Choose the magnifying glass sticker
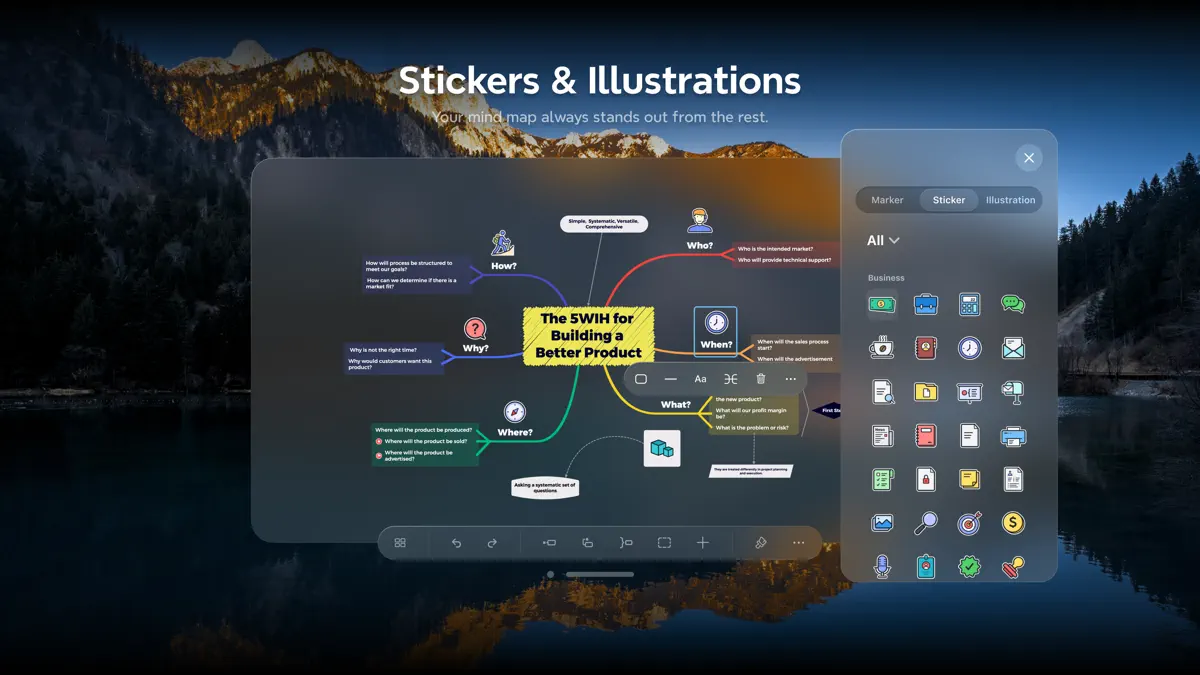Image resolution: width=1200 pixels, height=675 pixels. point(925,522)
